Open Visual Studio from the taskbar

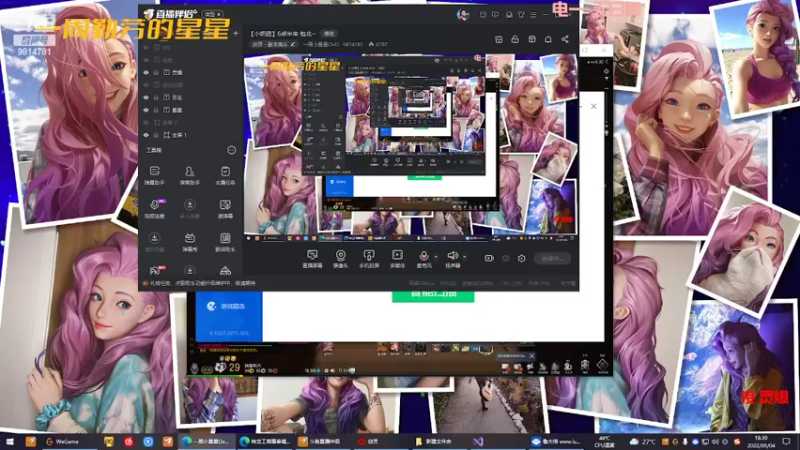click(478, 441)
